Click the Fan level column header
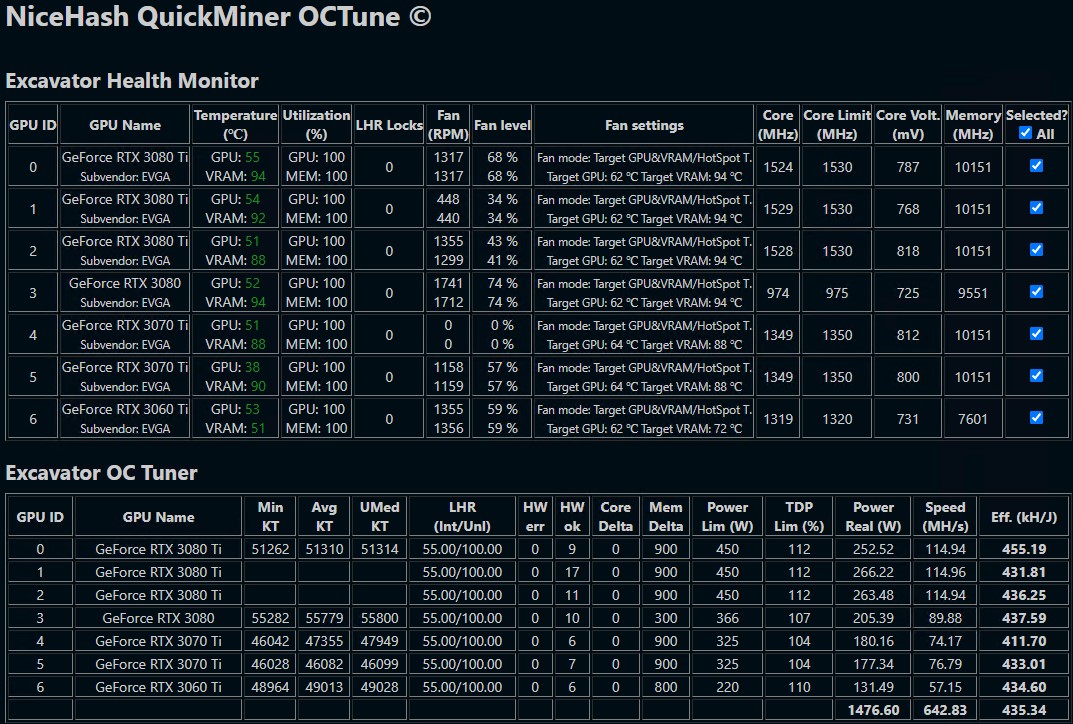This screenshot has height=724, width=1073. tap(502, 125)
